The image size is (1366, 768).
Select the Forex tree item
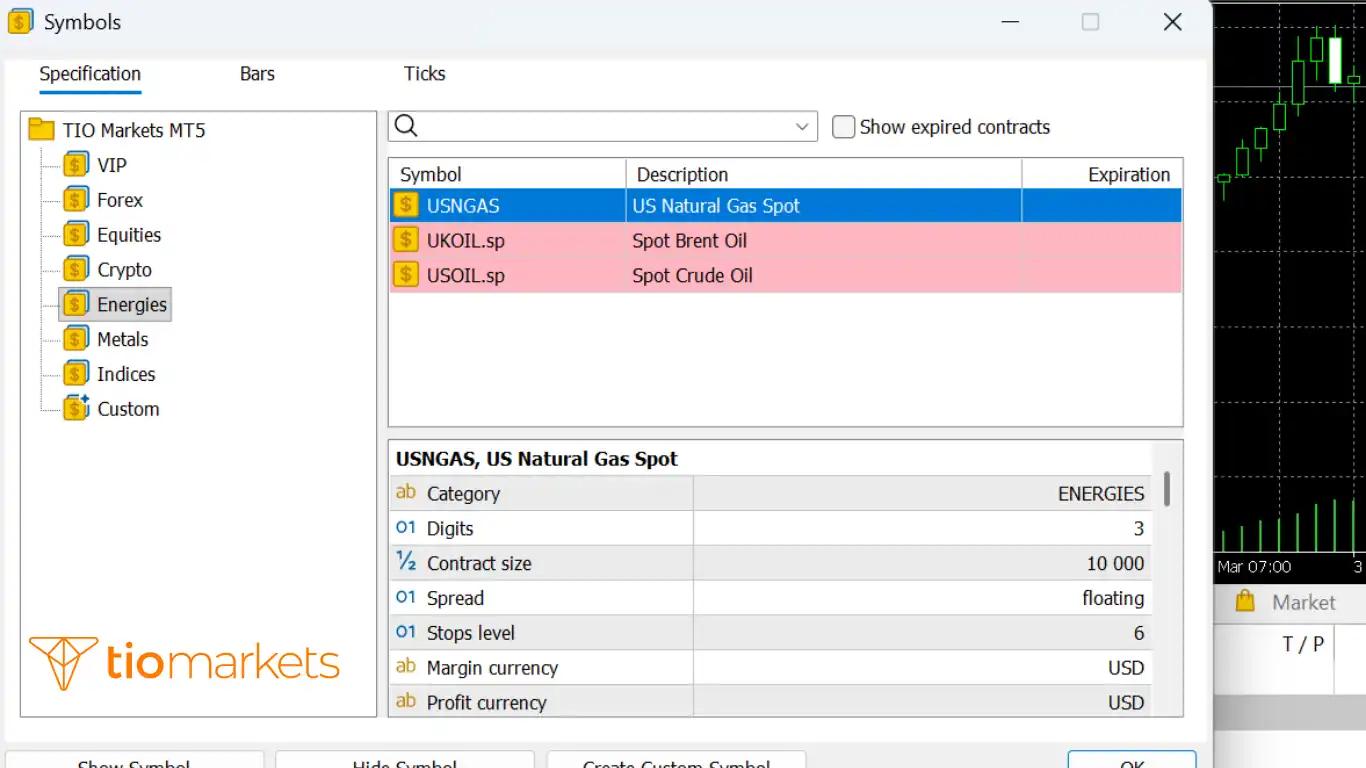[120, 200]
